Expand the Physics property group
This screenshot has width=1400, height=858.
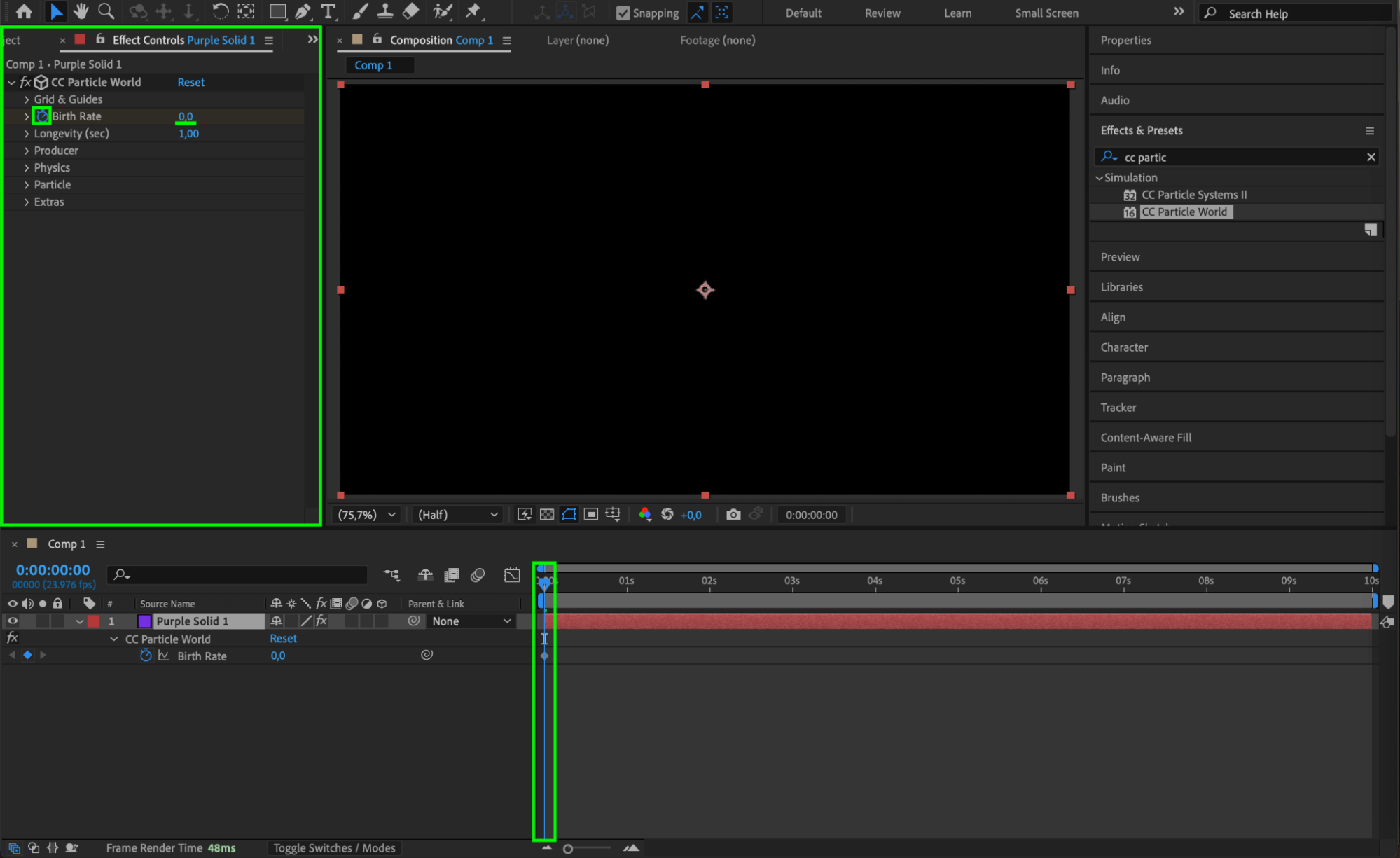click(27, 167)
